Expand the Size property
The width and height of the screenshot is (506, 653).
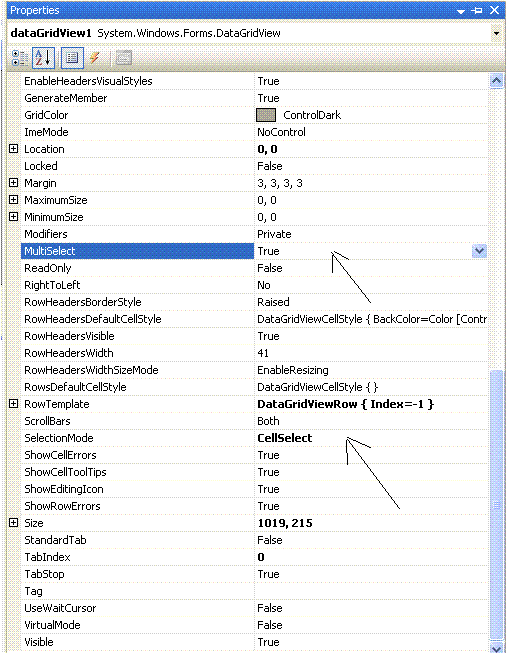point(14,523)
